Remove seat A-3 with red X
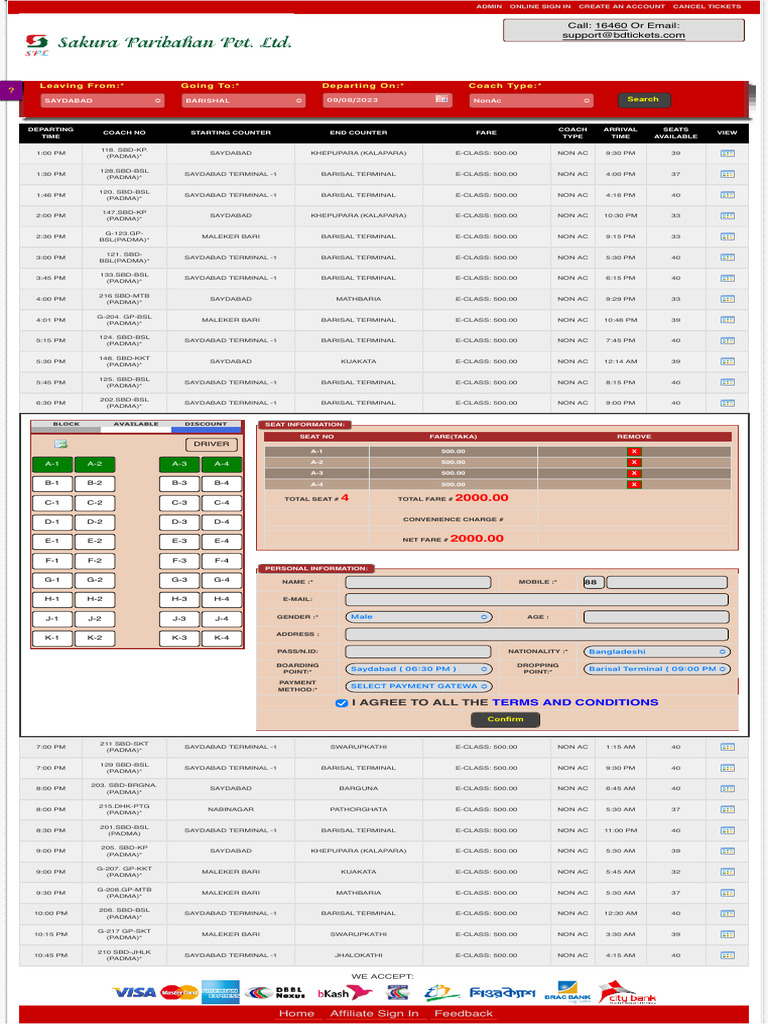 click(x=633, y=473)
